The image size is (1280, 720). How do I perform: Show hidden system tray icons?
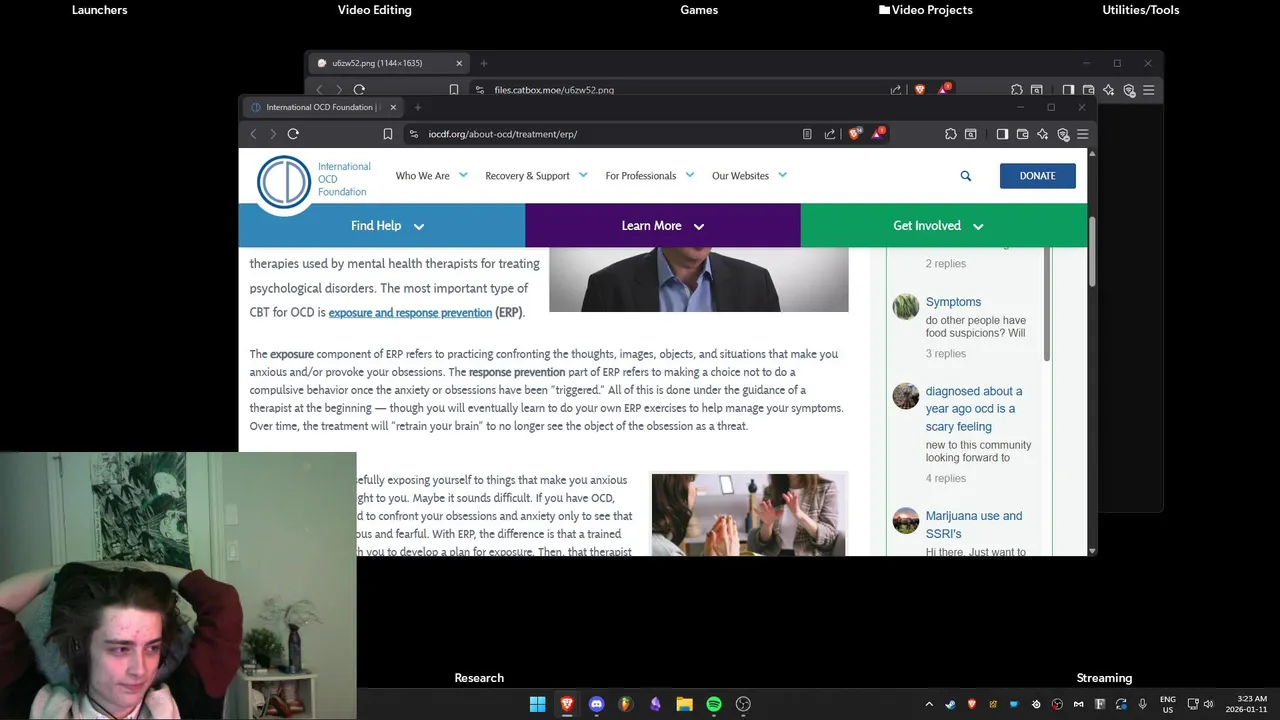tap(929, 704)
